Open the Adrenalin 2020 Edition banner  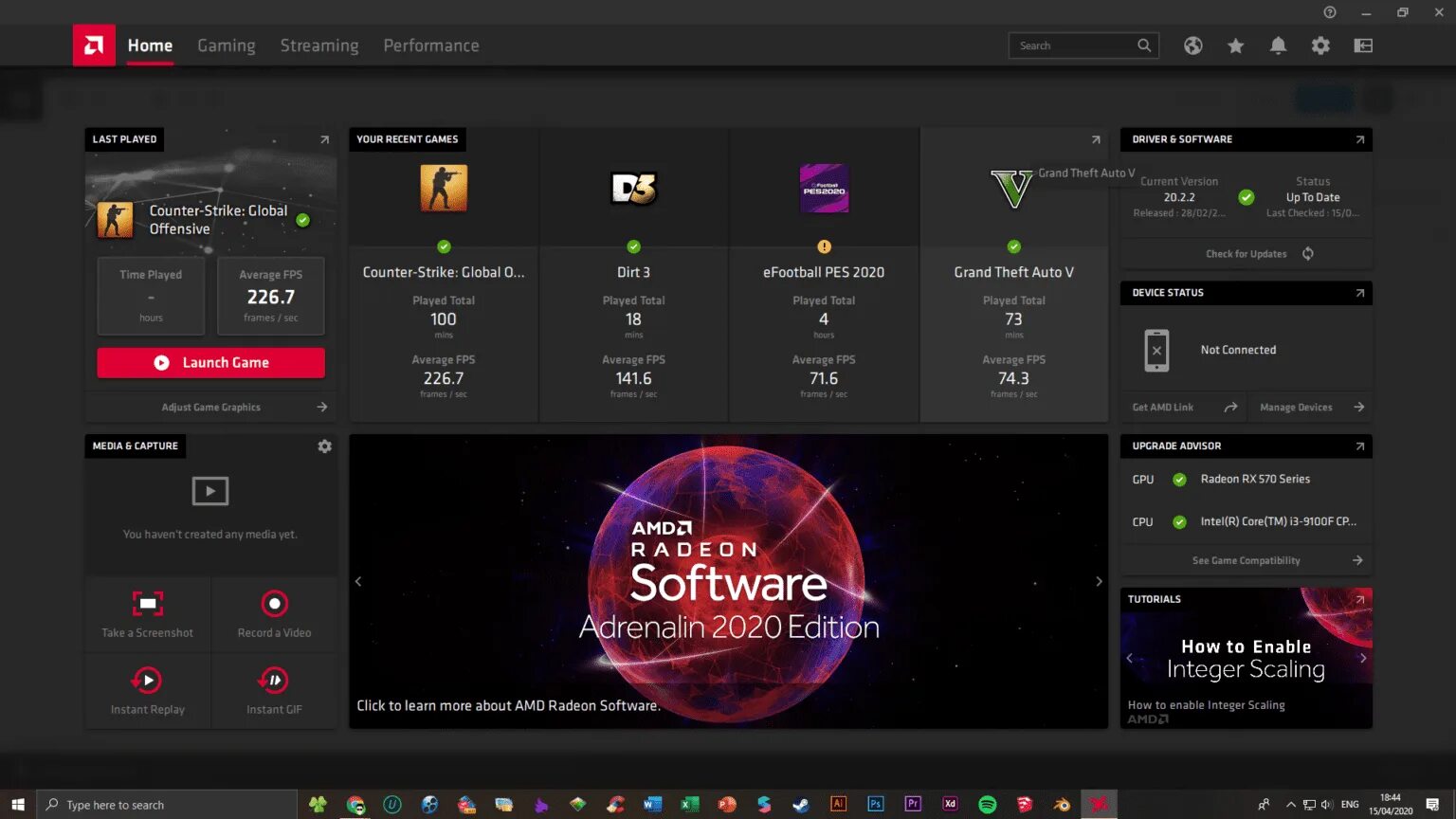pos(728,582)
